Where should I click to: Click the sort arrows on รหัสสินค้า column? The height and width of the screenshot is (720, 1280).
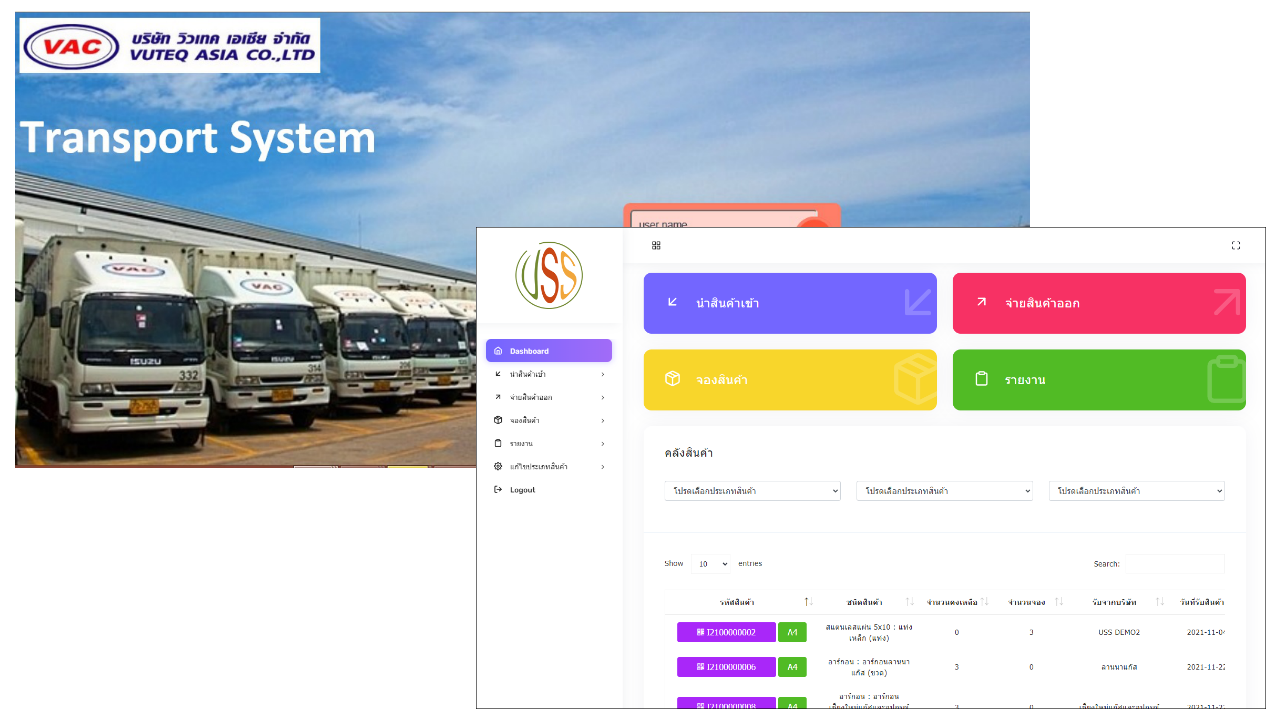(x=809, y=602)
